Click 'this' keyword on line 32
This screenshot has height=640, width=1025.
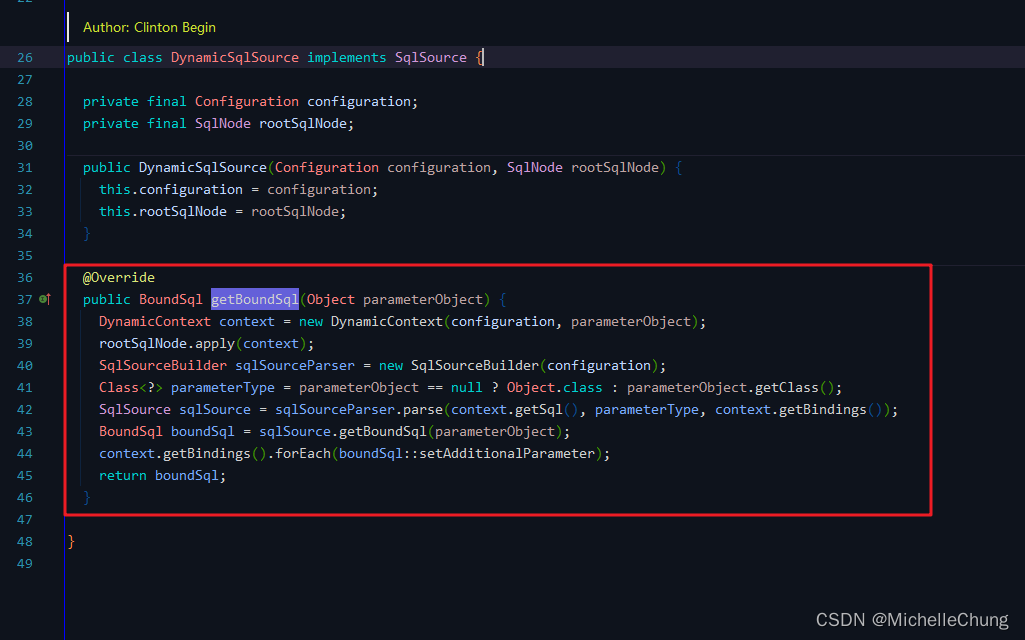(114, 190)
